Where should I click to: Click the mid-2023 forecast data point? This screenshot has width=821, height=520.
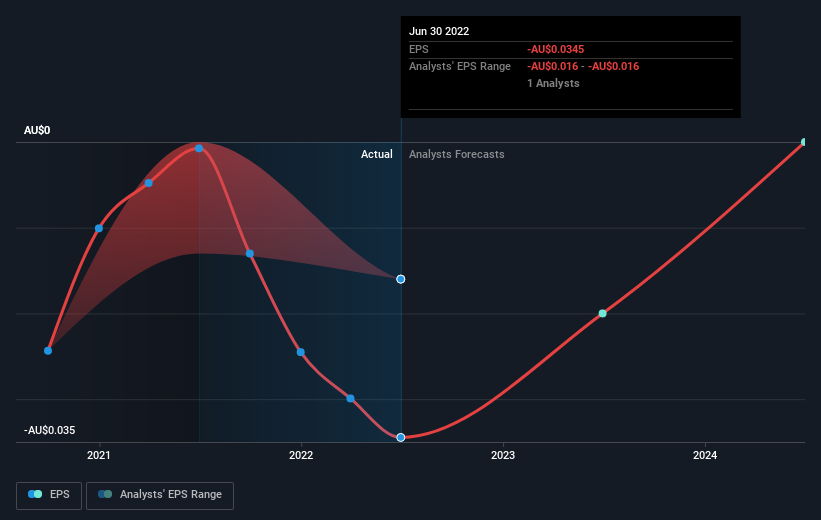603,314
